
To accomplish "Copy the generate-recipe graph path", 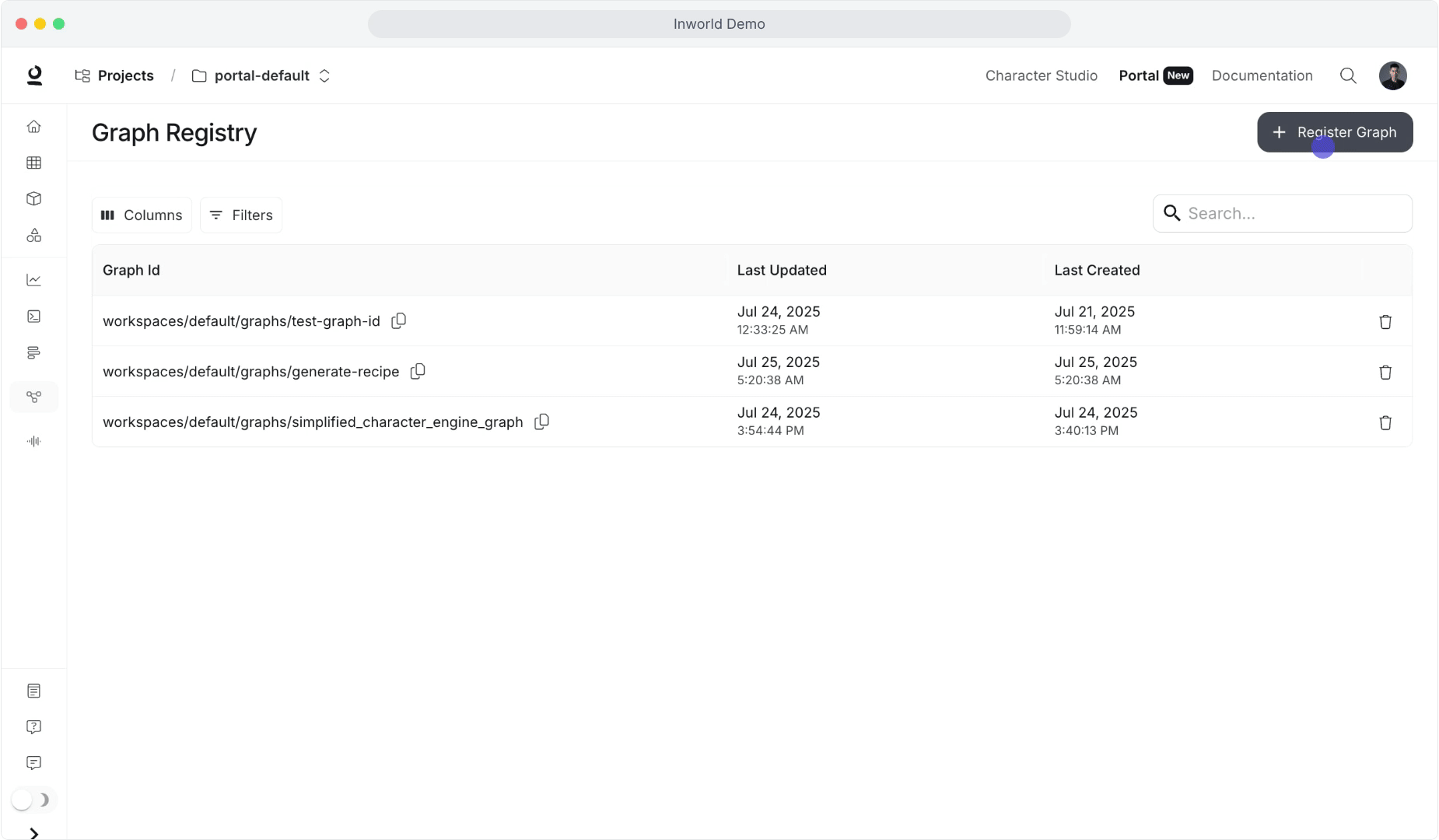I will point(418,371).
